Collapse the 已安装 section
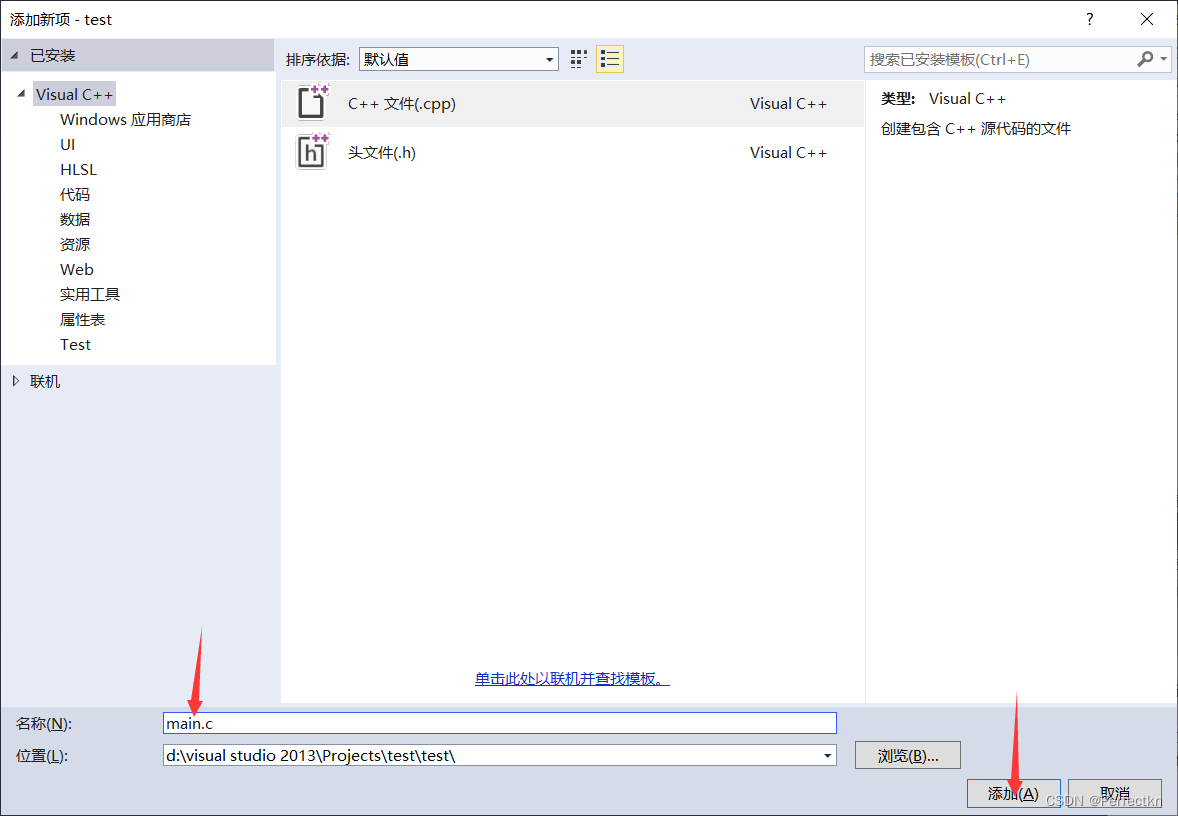 pos(14,55)
